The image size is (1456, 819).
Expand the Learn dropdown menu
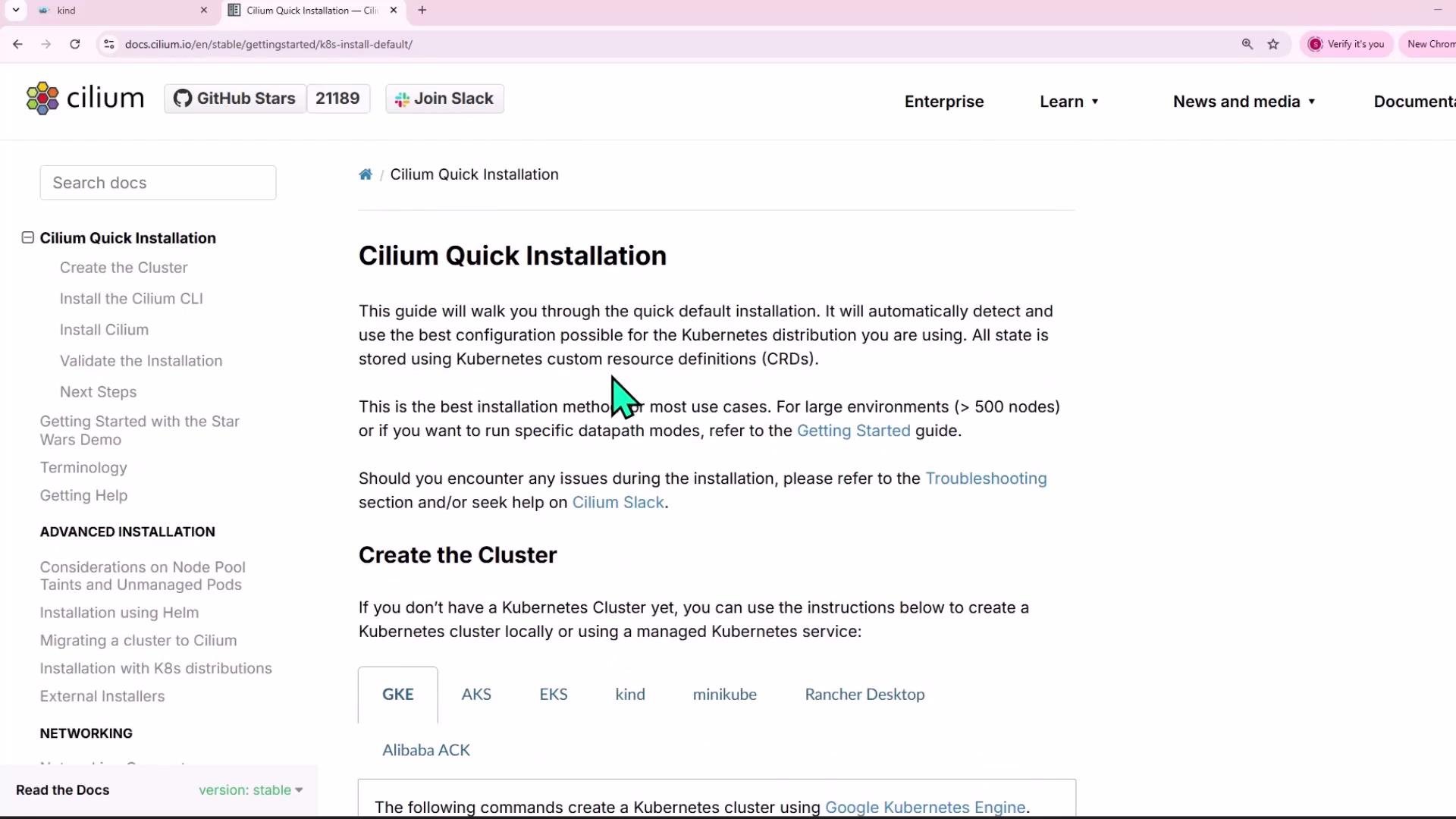pyautogui.click(x=1068, y=102)
